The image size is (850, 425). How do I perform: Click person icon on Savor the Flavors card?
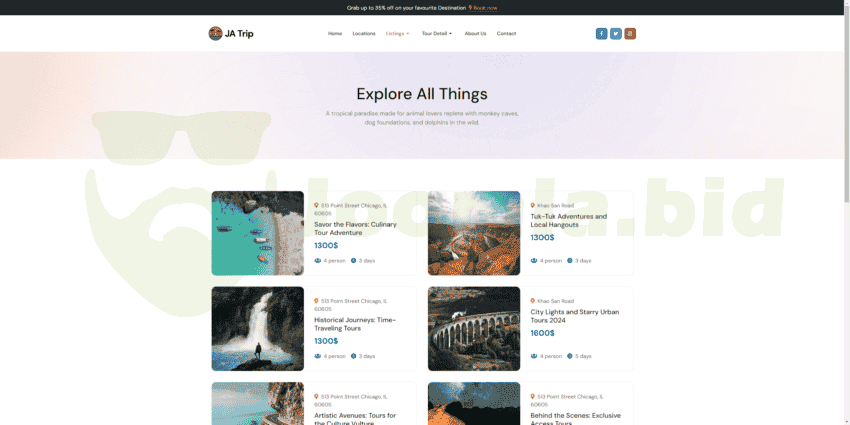pos(318,261)
